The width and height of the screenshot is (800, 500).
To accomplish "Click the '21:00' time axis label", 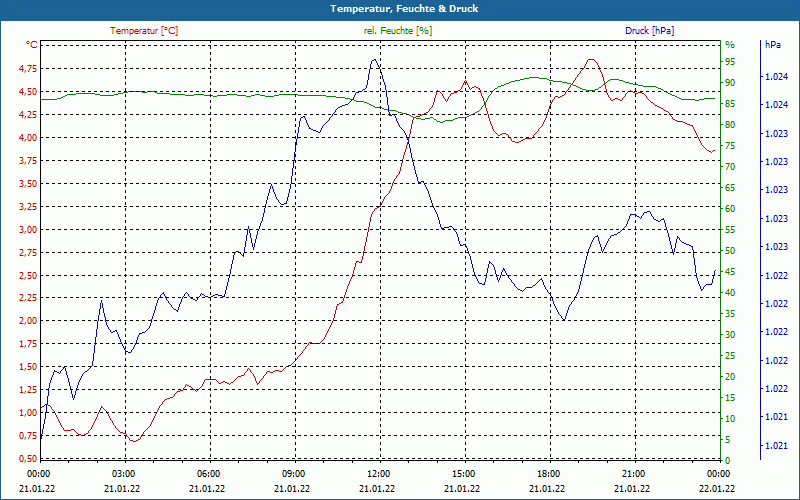I will [x=632, y=473].
